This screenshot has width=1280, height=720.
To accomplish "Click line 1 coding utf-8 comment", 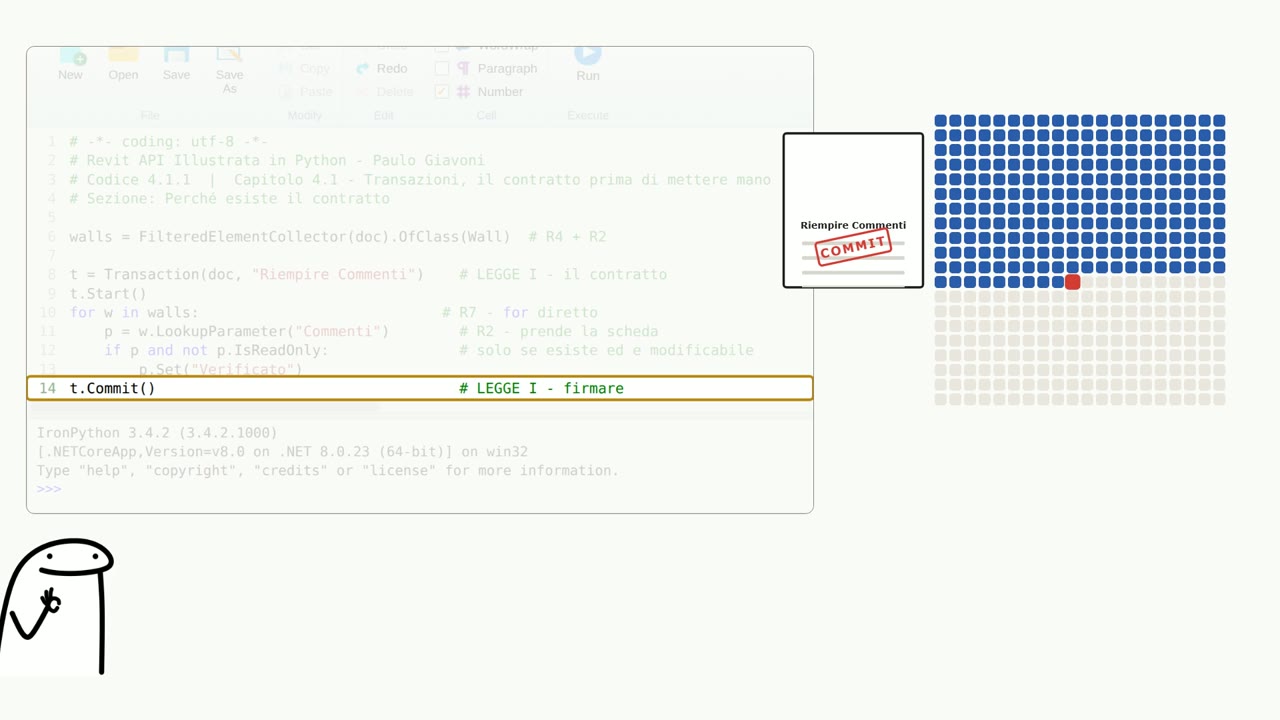I will pos(169,141).
